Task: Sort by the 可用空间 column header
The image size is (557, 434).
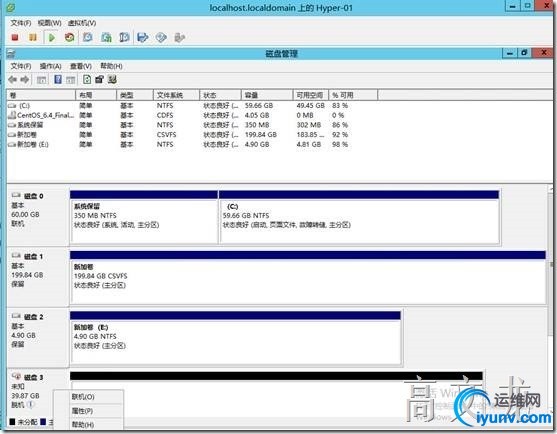Action: [311, 95]
